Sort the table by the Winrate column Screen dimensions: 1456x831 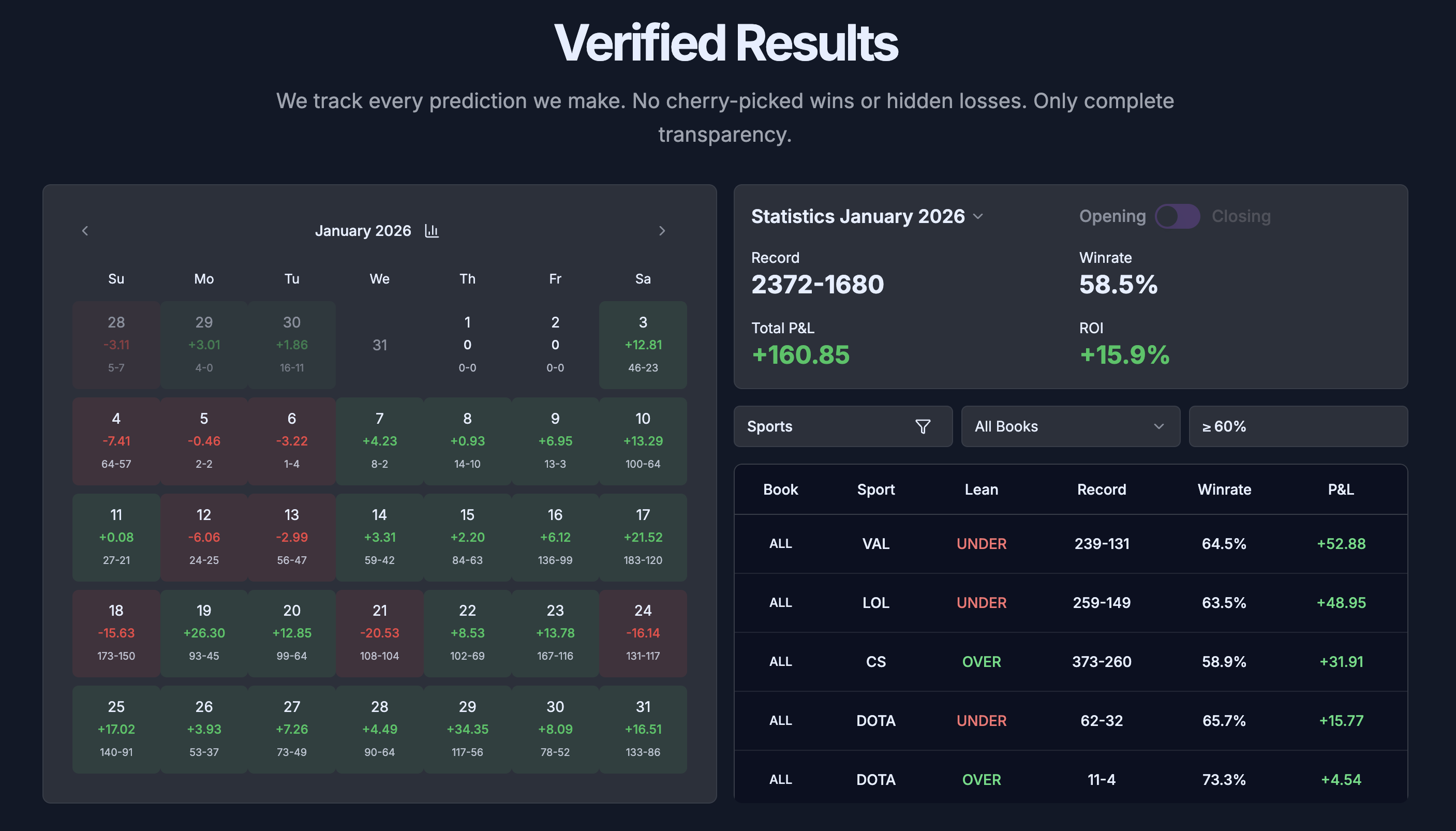tap(1224, 489)
